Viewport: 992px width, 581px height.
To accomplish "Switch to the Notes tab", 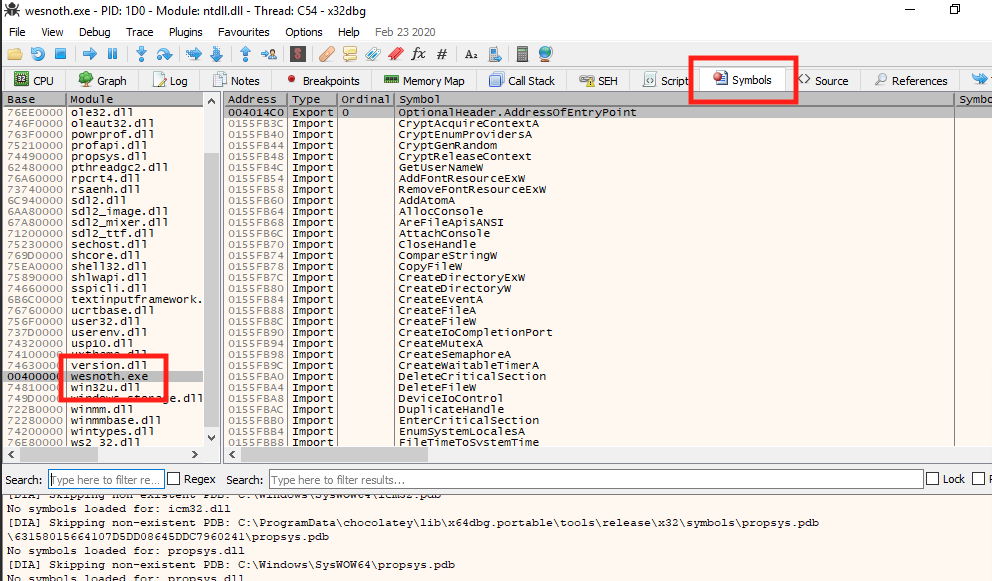I will 237,80.
